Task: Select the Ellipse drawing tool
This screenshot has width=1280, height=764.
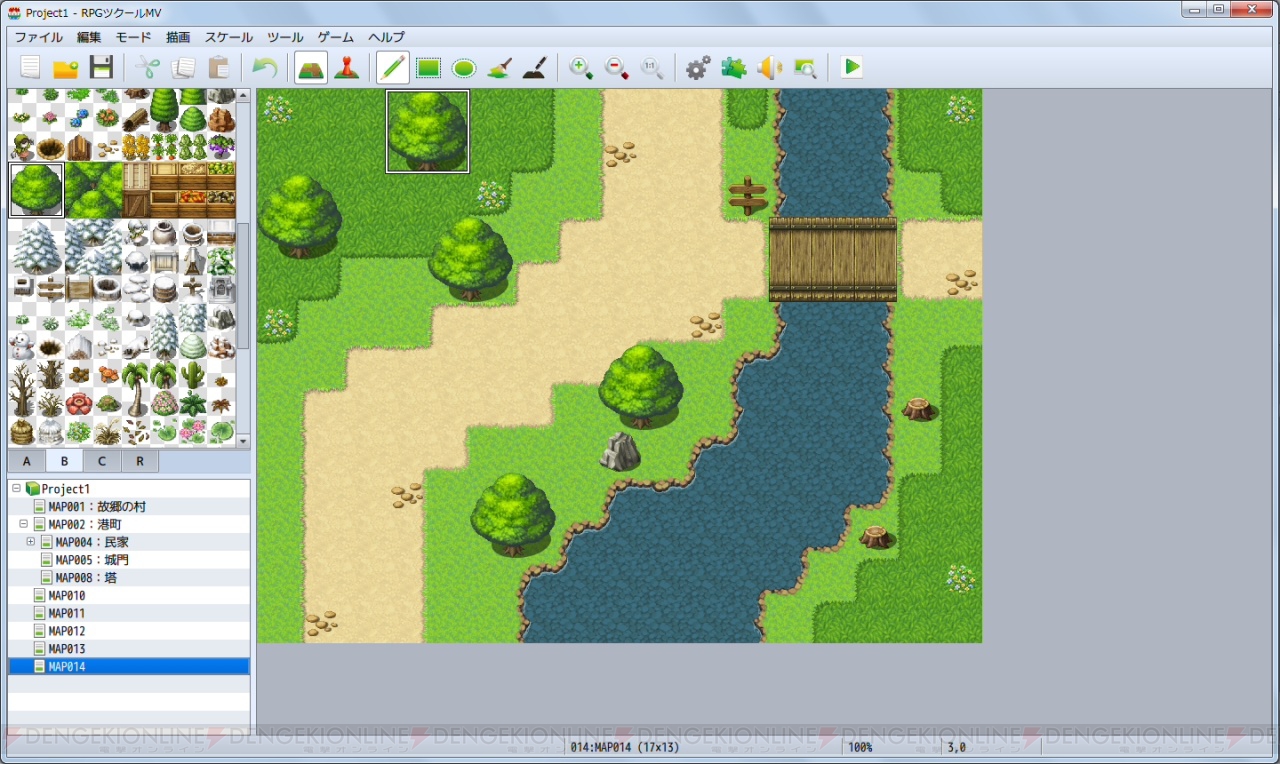Action: point(464,67)
